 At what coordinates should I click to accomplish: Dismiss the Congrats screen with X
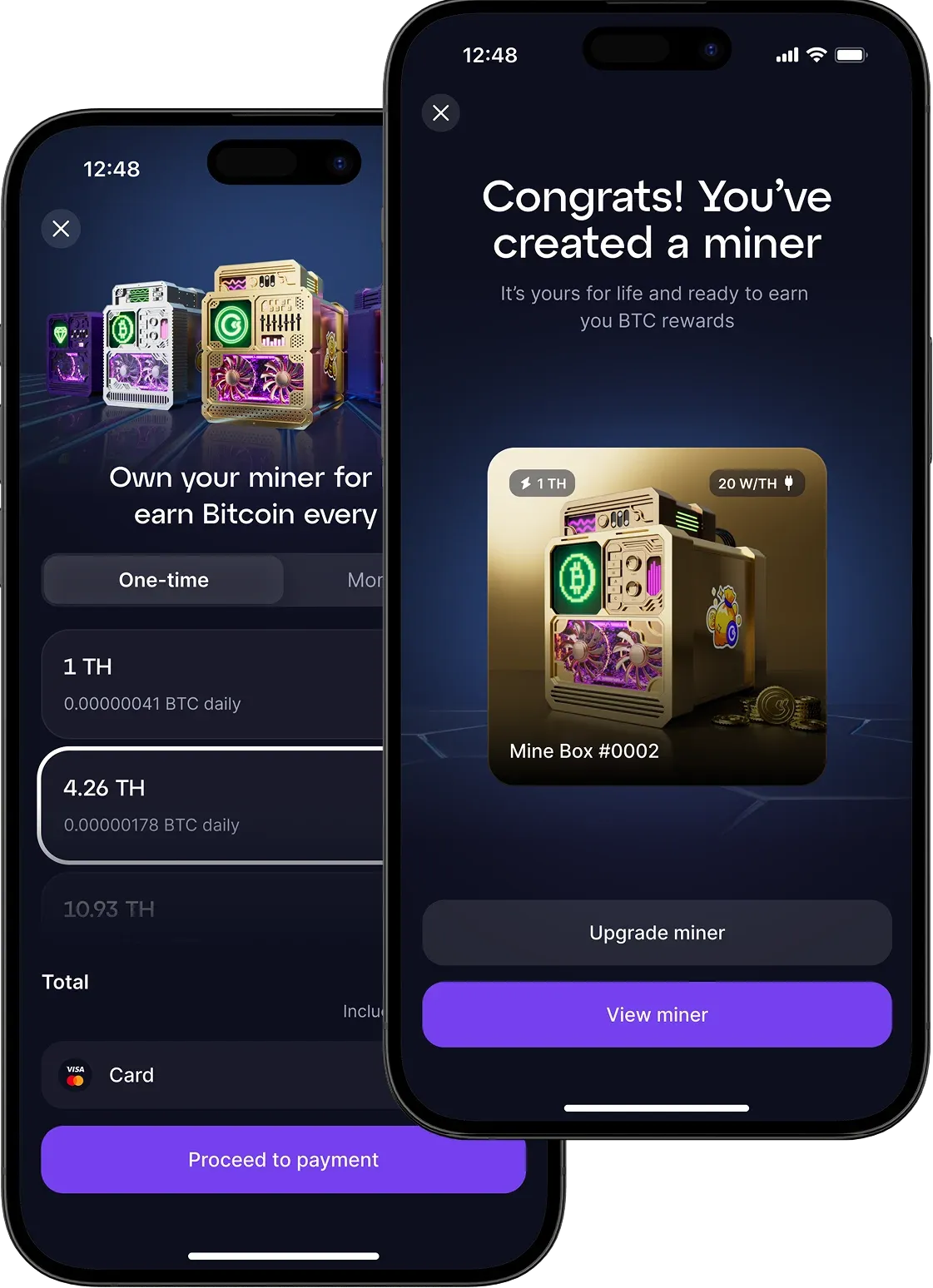pos(441,113)
